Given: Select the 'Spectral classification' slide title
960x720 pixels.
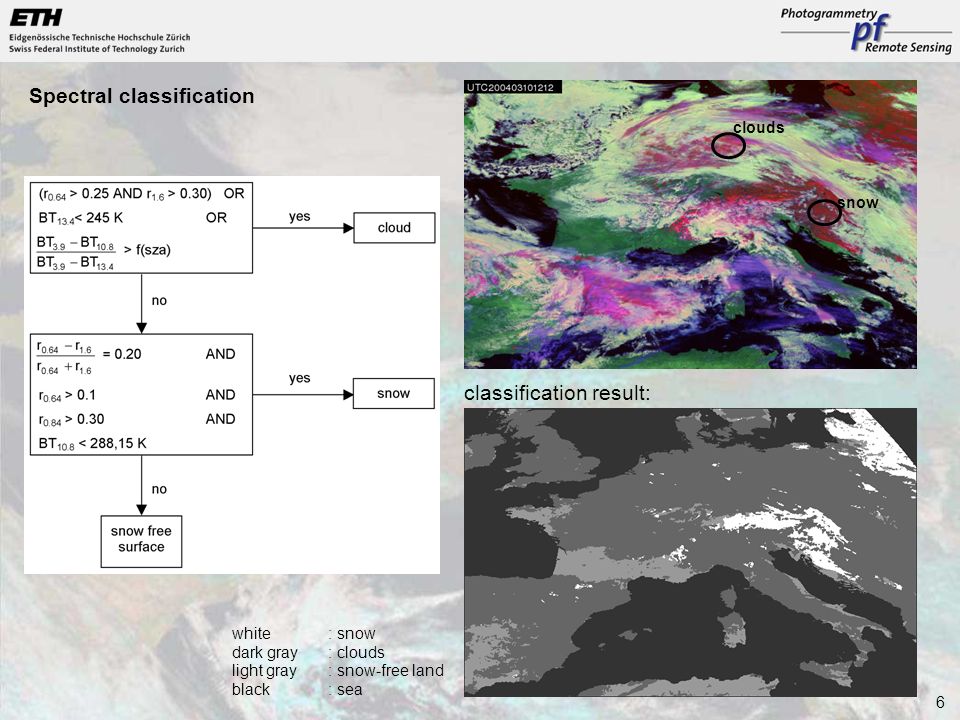Looking at the screenshot, I should click(x=141, y=96).
